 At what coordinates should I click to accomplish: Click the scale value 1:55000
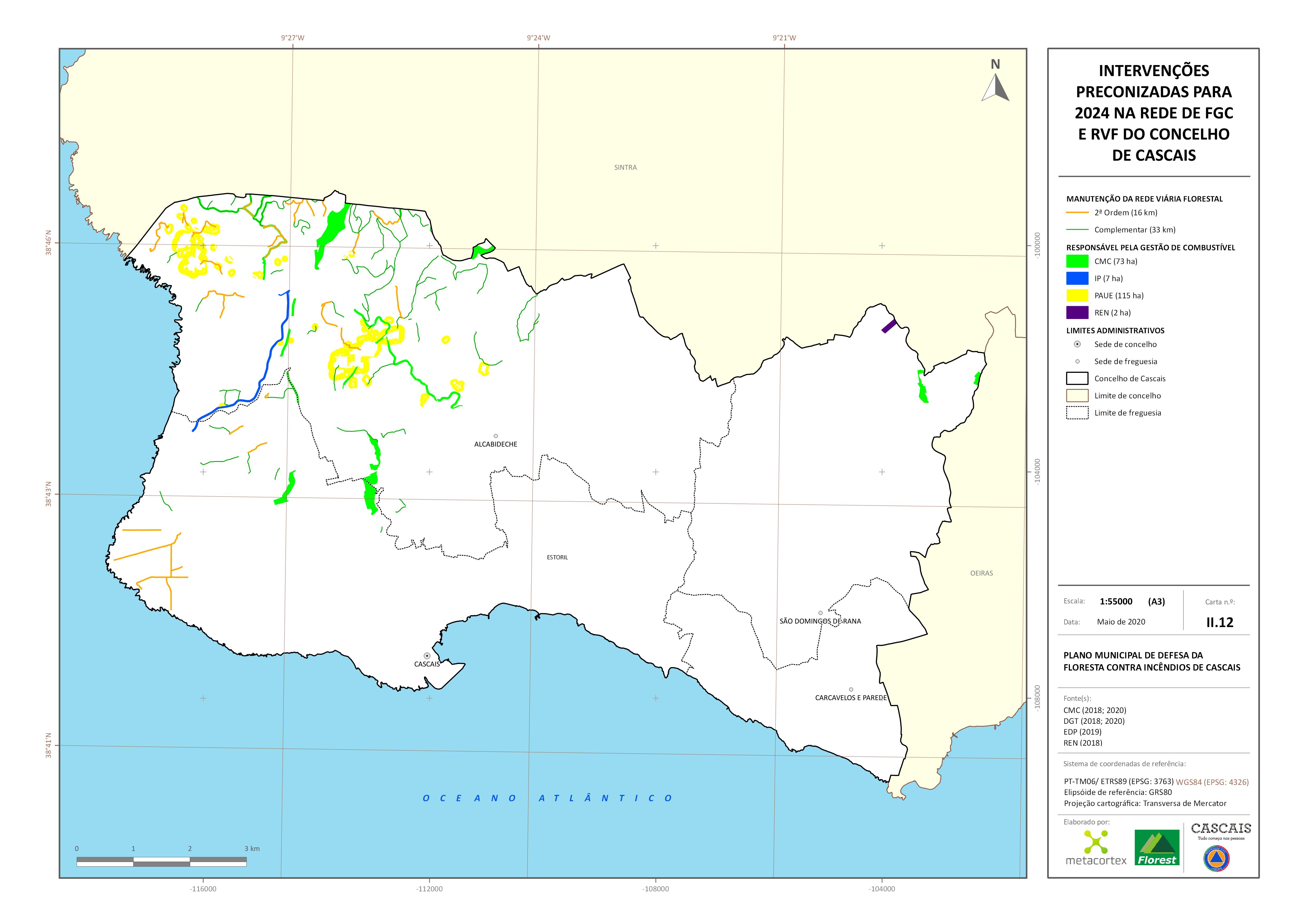pyautogui.click(x=1116, y=601)
